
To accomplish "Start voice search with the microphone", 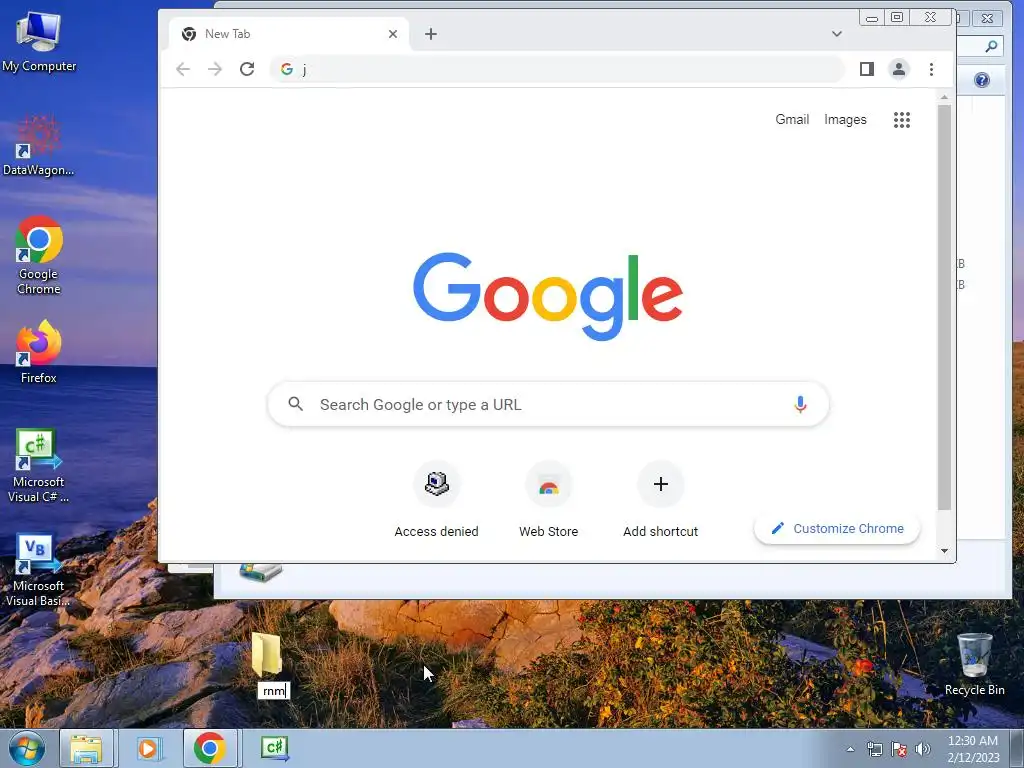I will click(800, 404).
